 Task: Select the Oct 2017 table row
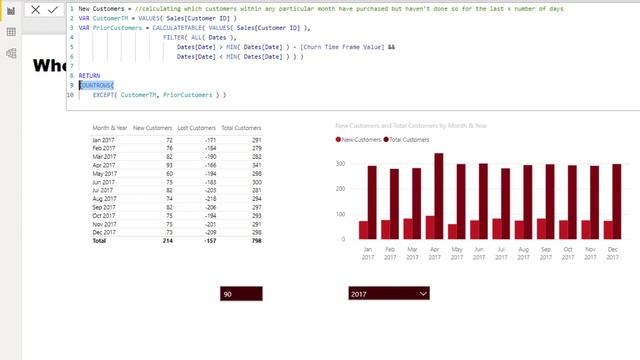pos(177,216)
